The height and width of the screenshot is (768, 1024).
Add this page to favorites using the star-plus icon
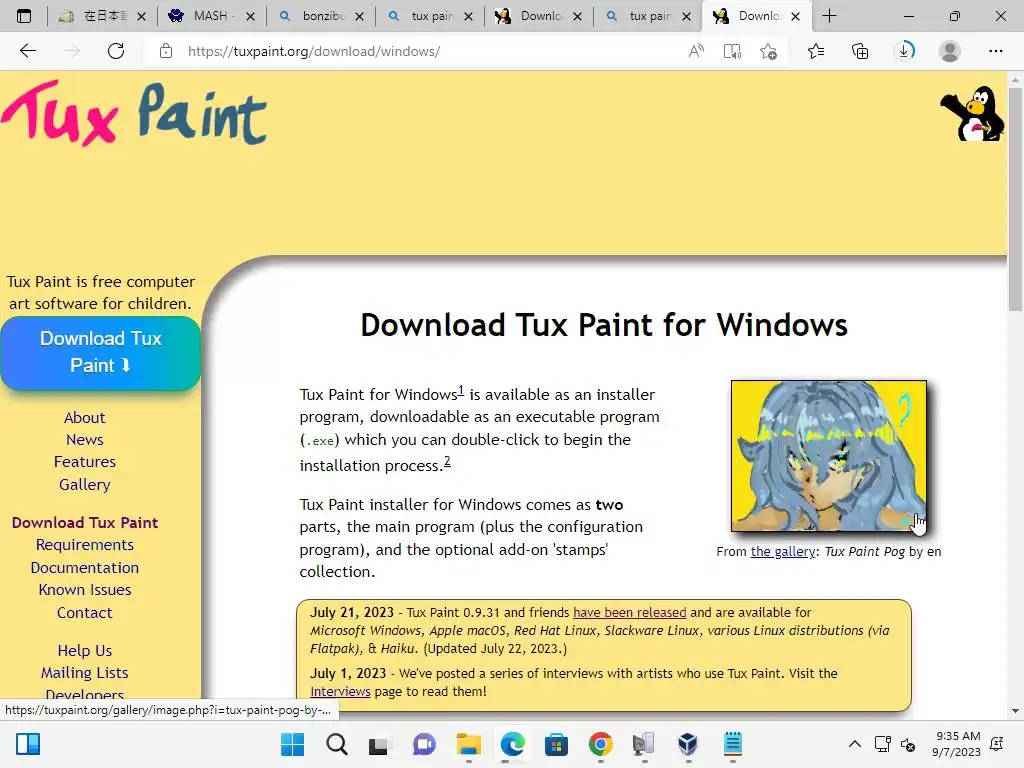[x=769, y=51]
